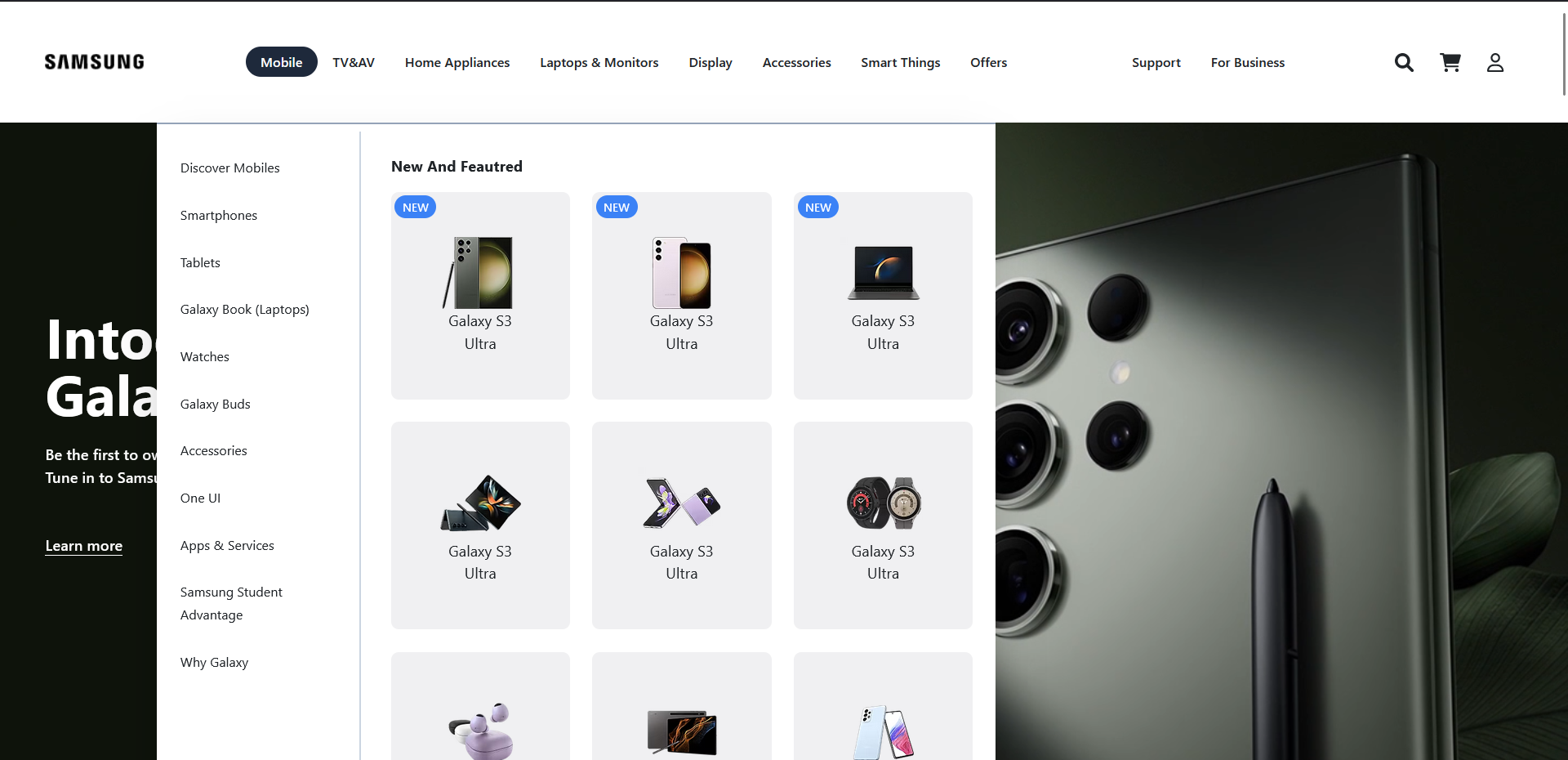Click Discover Mobiles in sidebar
This screenshot has height=760, width=1568.
230,168
